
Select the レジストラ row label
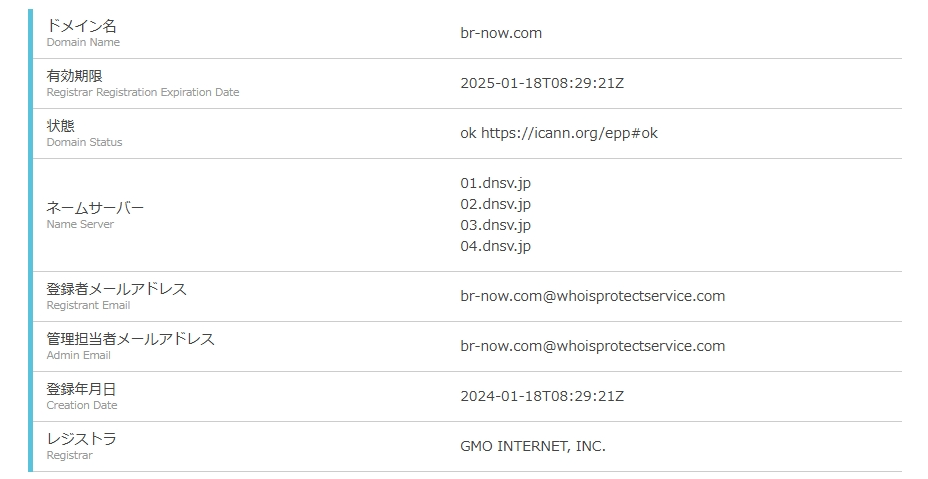(x=81, y=439)
